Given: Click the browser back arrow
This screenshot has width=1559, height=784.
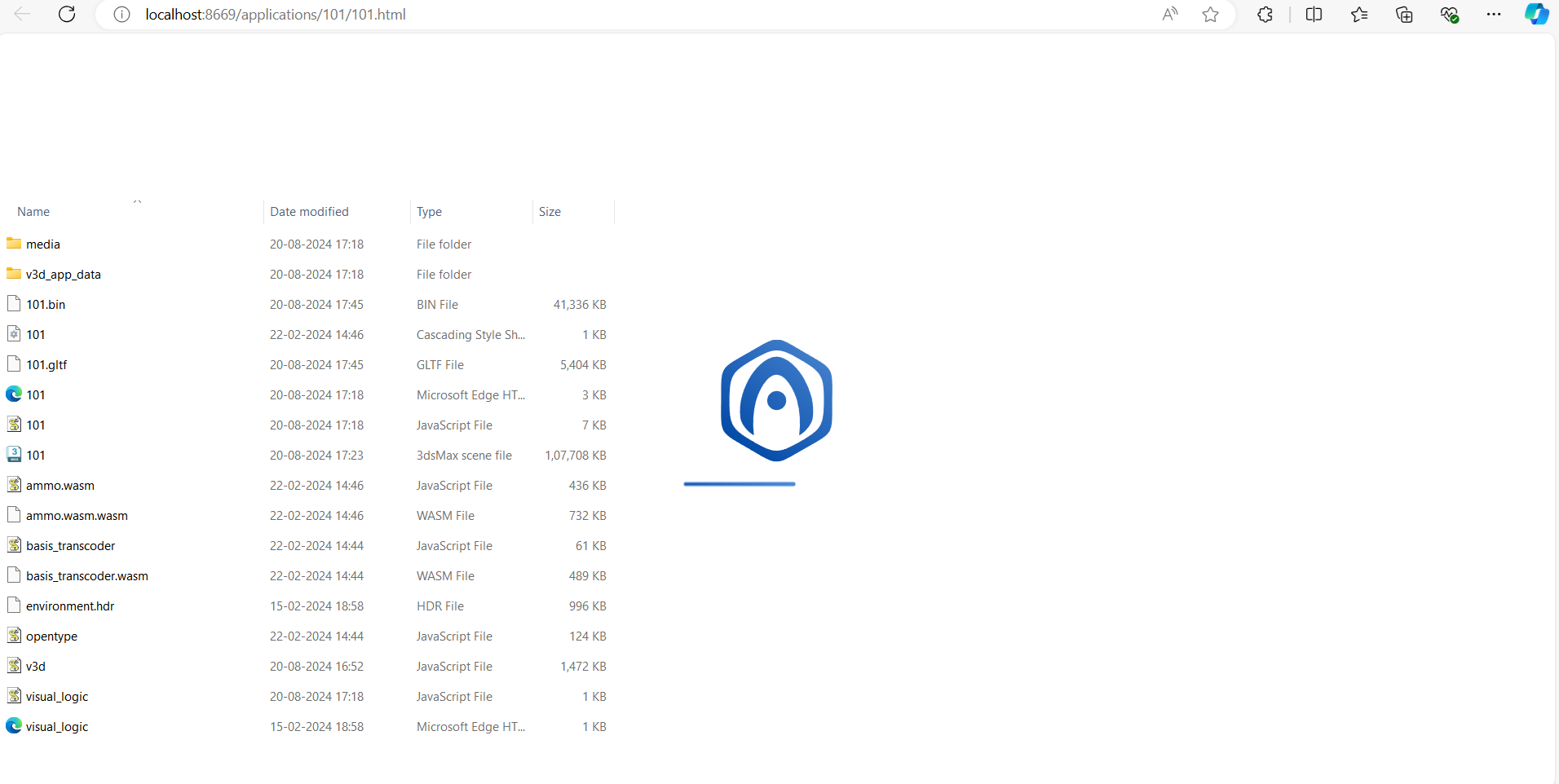Looking at the screenshot, I should click(x=22, y=14).
